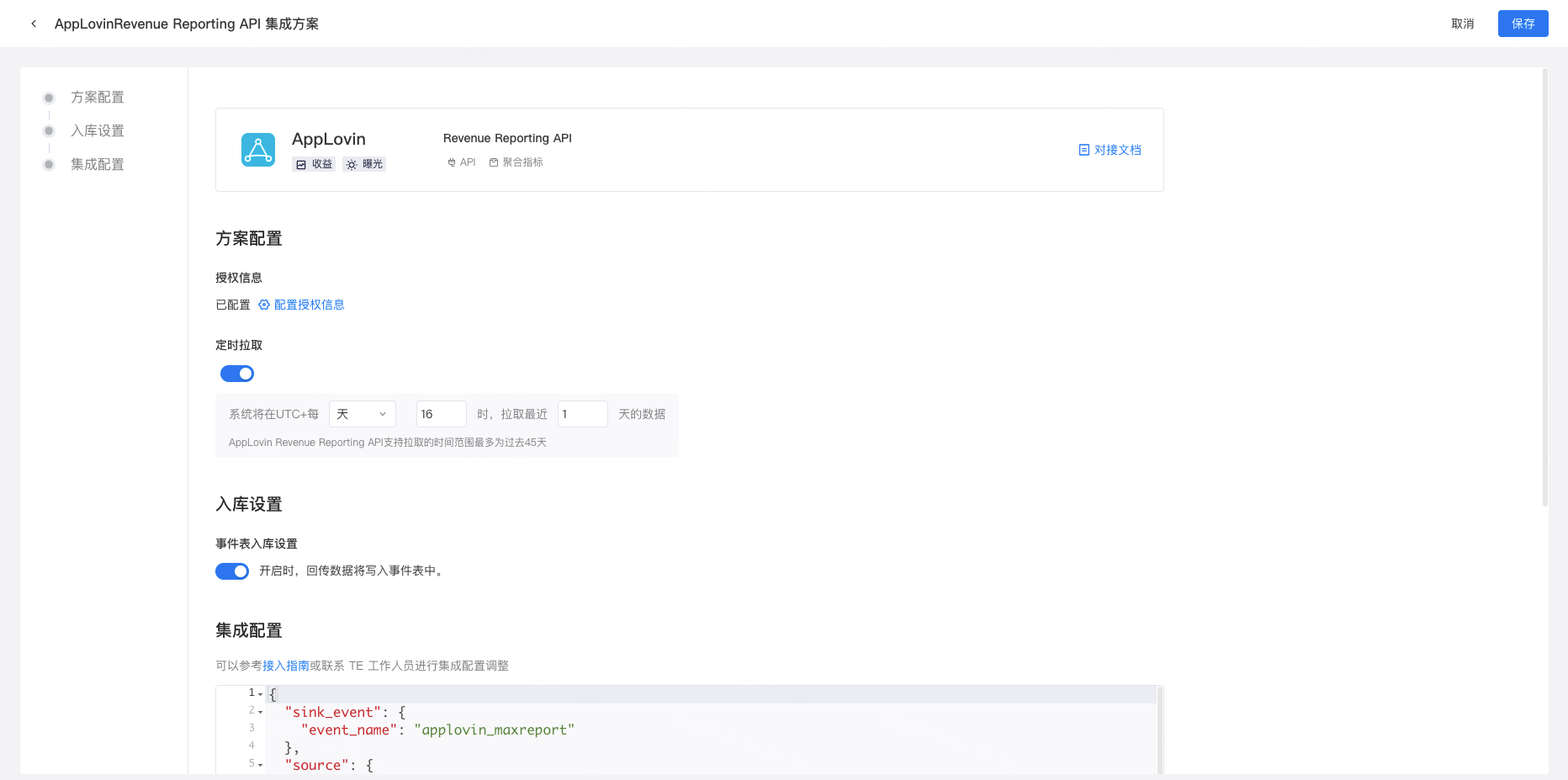Viewport: 1568px width, 780px height.
Task: Click the "event_name" key in editor
Action: [349, 730]
